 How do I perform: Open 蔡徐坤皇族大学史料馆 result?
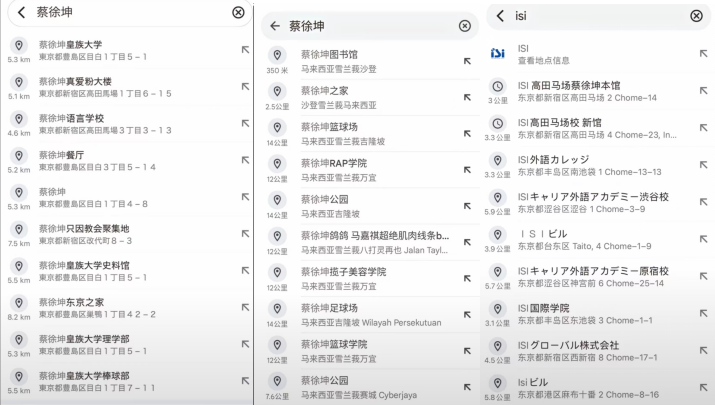127,271
